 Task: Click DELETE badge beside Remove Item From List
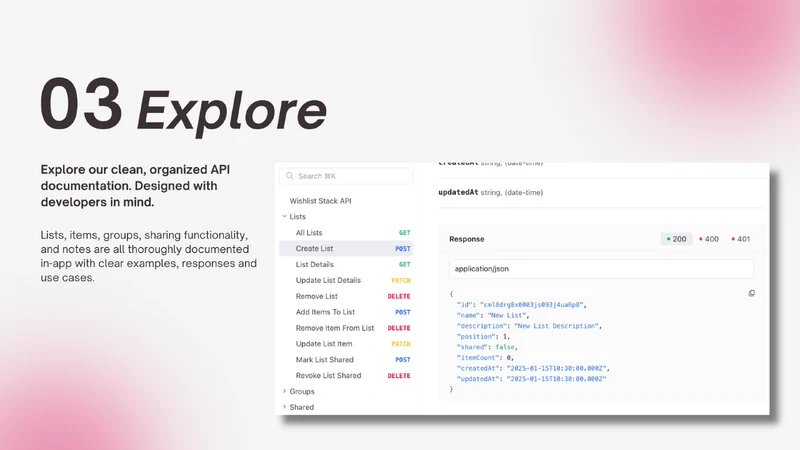point(399,328)
